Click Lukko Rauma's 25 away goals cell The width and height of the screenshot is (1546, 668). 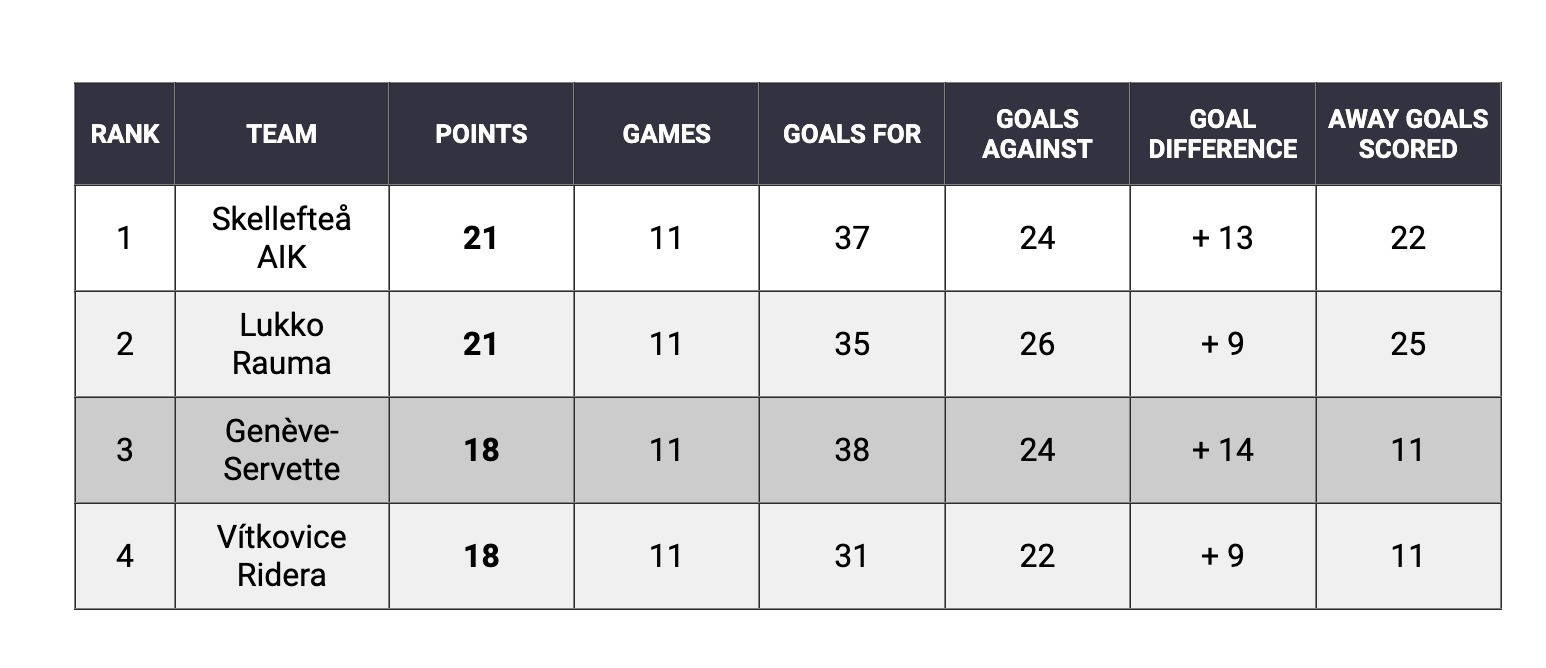click(1408, 344)
